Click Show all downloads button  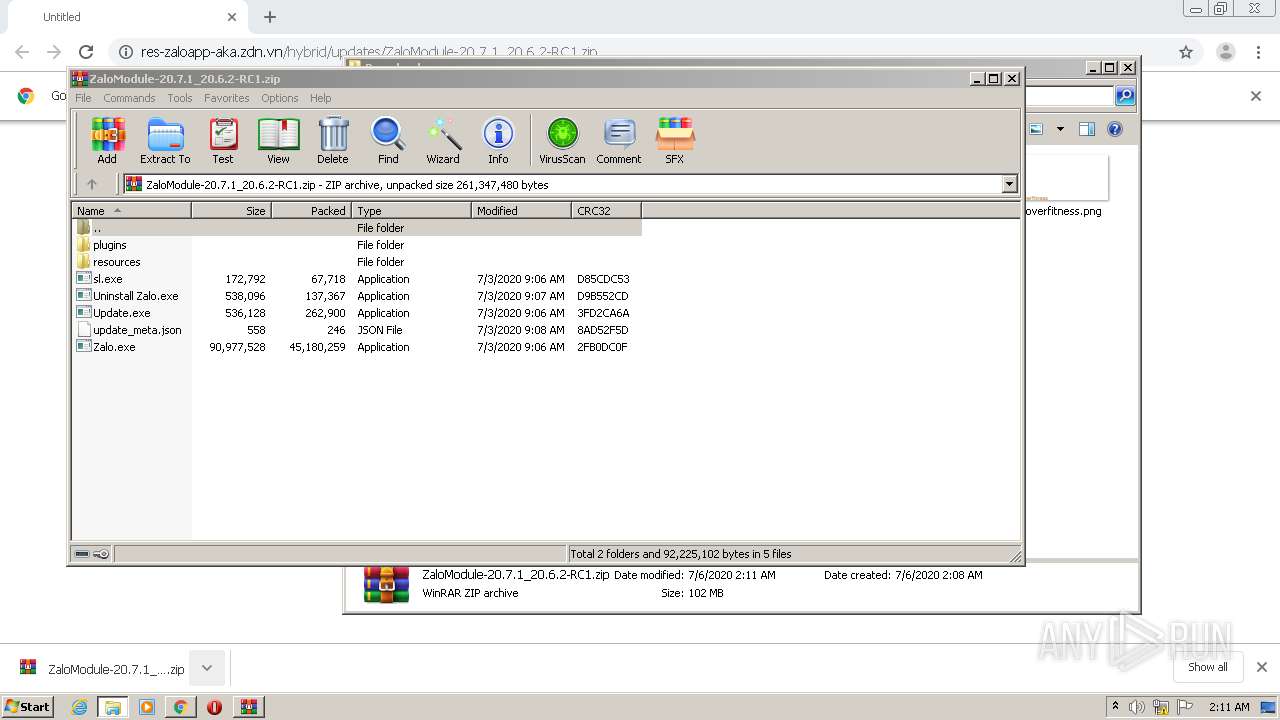[x=1207, y=667]
